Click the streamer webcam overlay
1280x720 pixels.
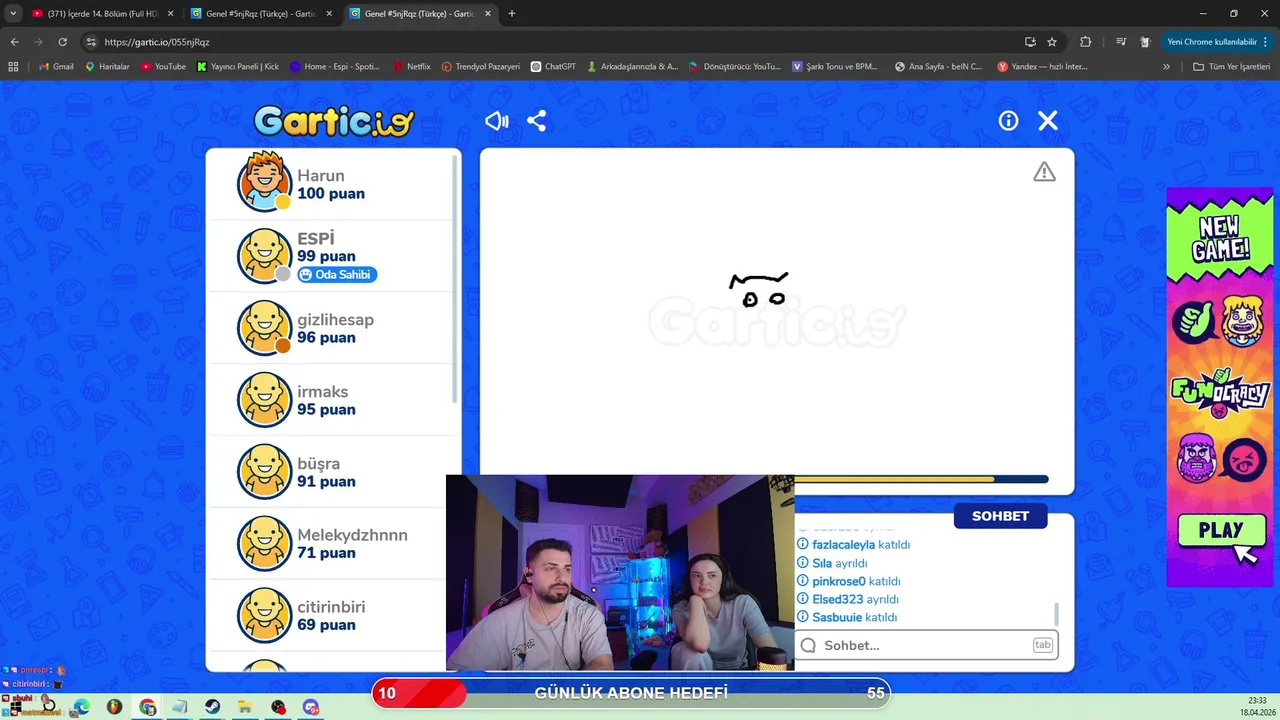tap(620, 573)
